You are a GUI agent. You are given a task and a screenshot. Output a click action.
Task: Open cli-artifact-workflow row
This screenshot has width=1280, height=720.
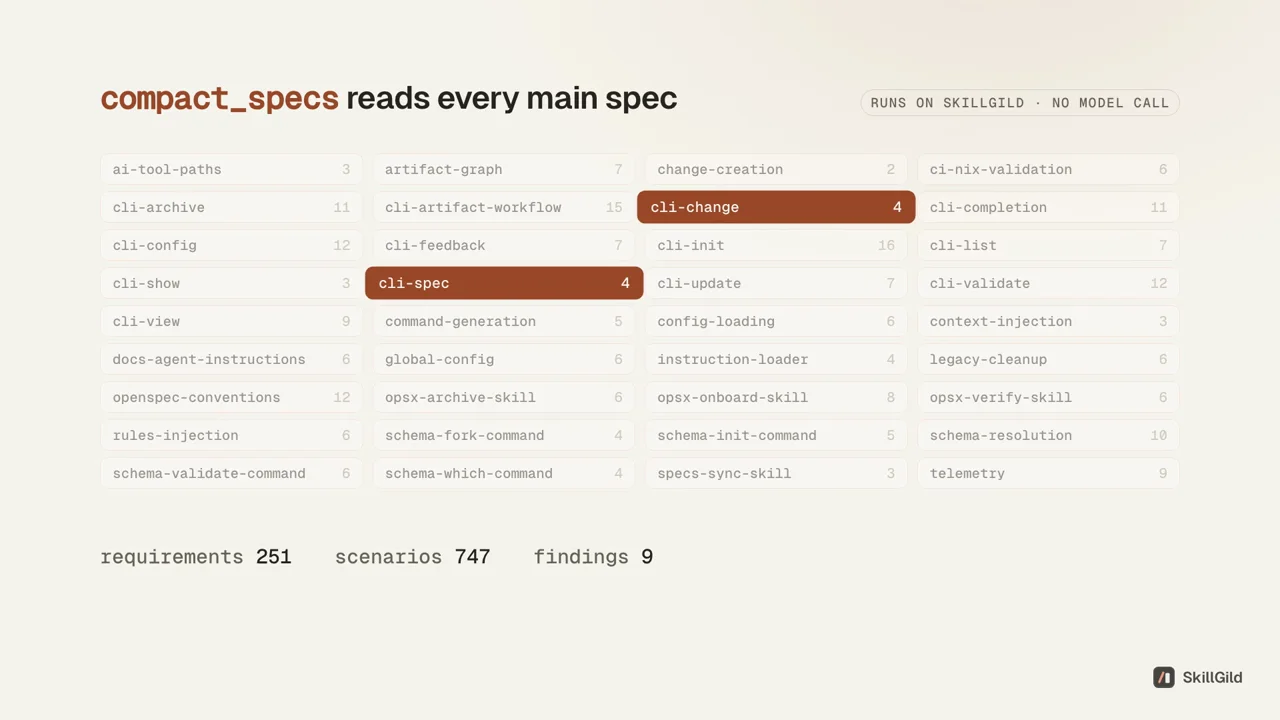pyautogui.click(x=504, y=207)
